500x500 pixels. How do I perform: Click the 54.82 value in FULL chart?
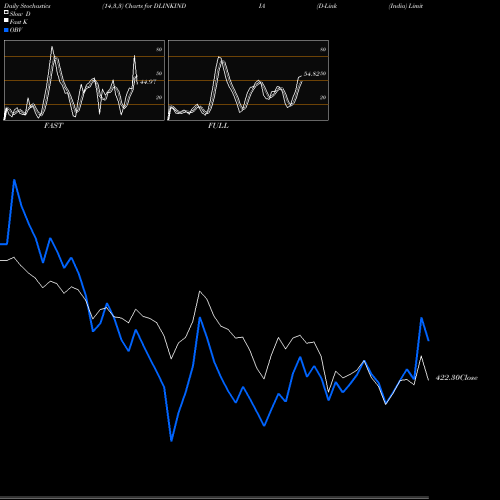coord(311,74)
